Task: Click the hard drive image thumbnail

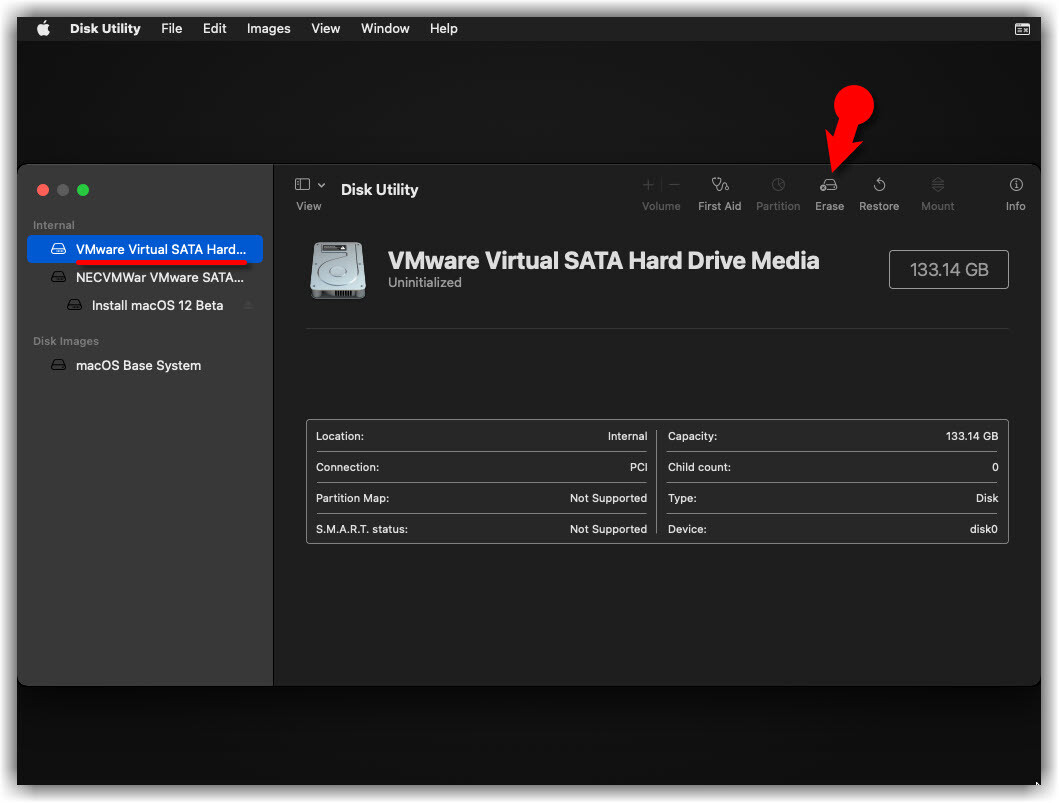Action: [338, 270]
